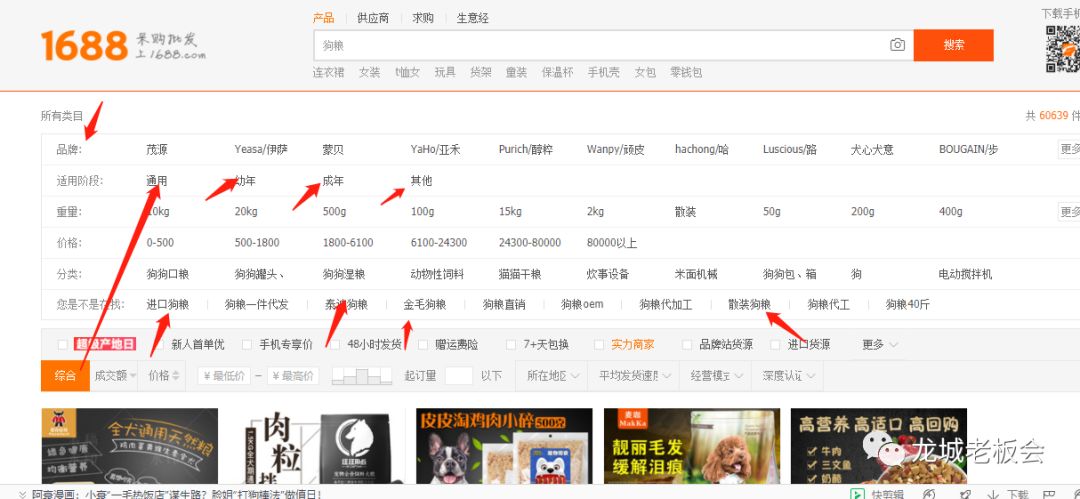The image size is (1080, 499).
Task: Open the 皮皮淘鸡肉小碎 product image
Action: click(x=504, y=446)
